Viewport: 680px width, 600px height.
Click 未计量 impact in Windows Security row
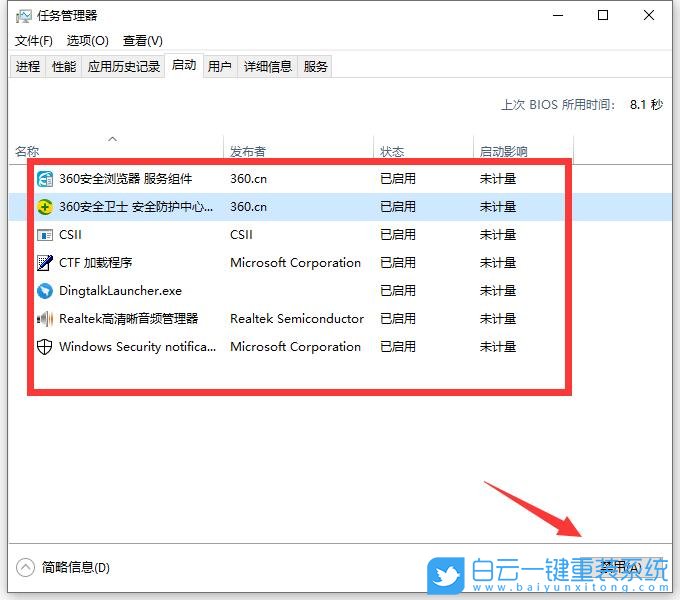(x=498, y=347)
